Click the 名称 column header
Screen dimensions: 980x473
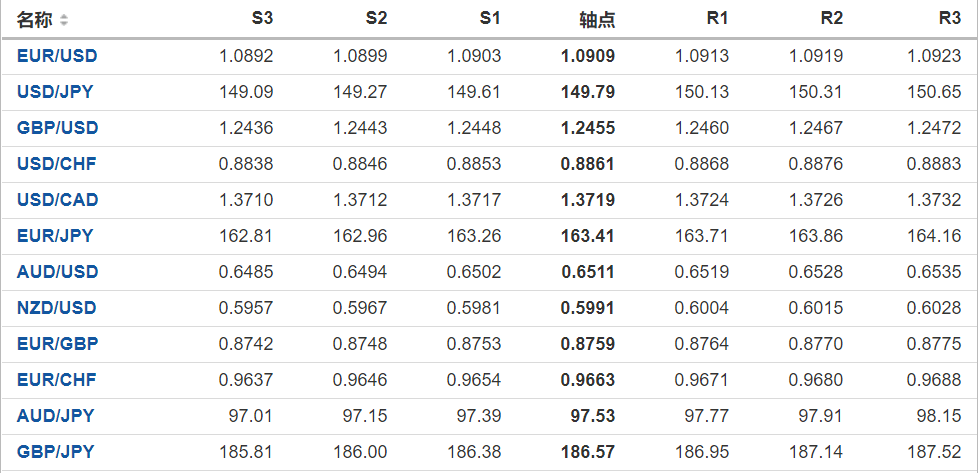[x=35, y=20]
